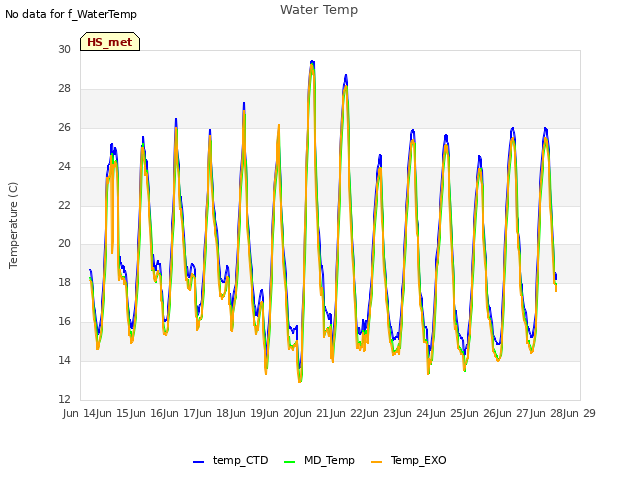Click the y-axis tick label 16
The width and height of the screenshot is (640, 480).
click(x=64, y=322)
